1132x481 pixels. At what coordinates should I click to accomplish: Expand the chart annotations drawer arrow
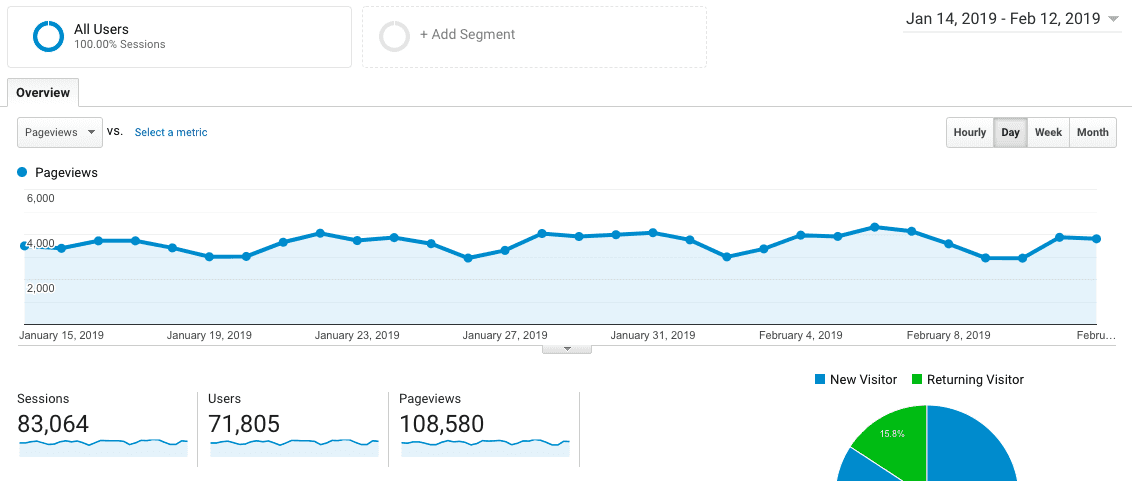tap(567, 349)
